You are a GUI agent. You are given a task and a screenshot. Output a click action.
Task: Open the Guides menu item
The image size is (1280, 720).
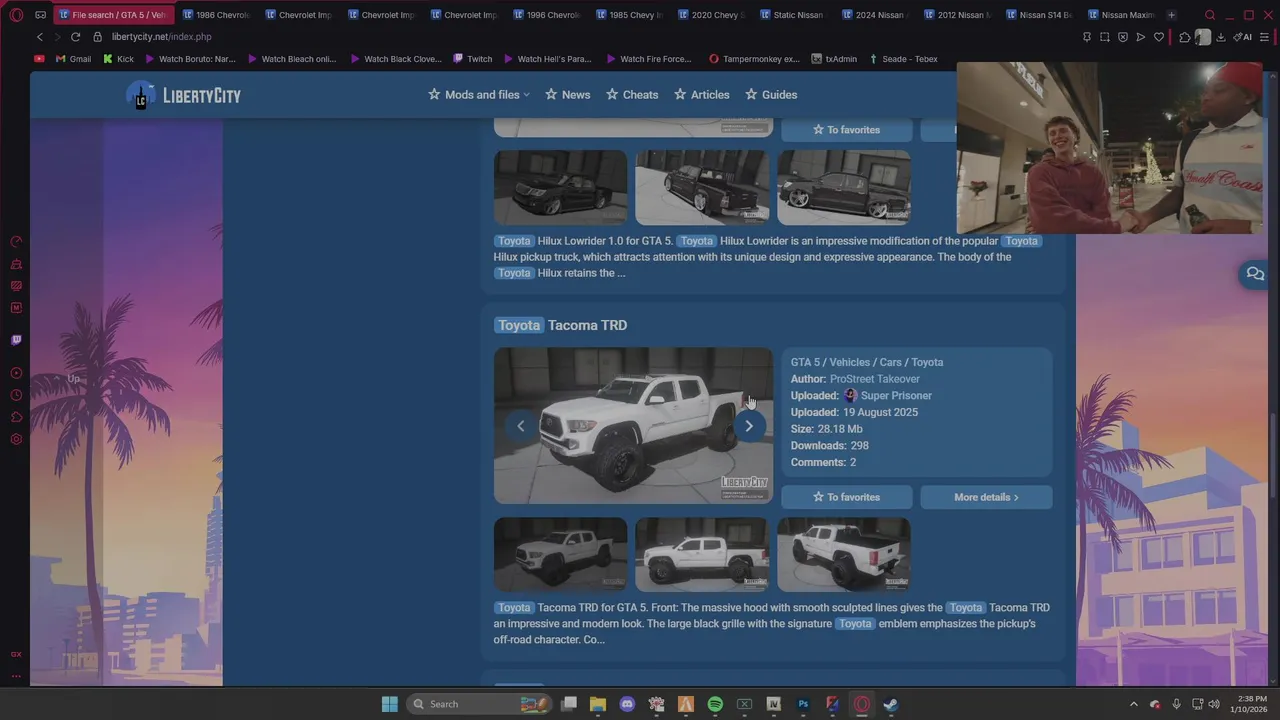pyautogui.click(x=771, y=95)
